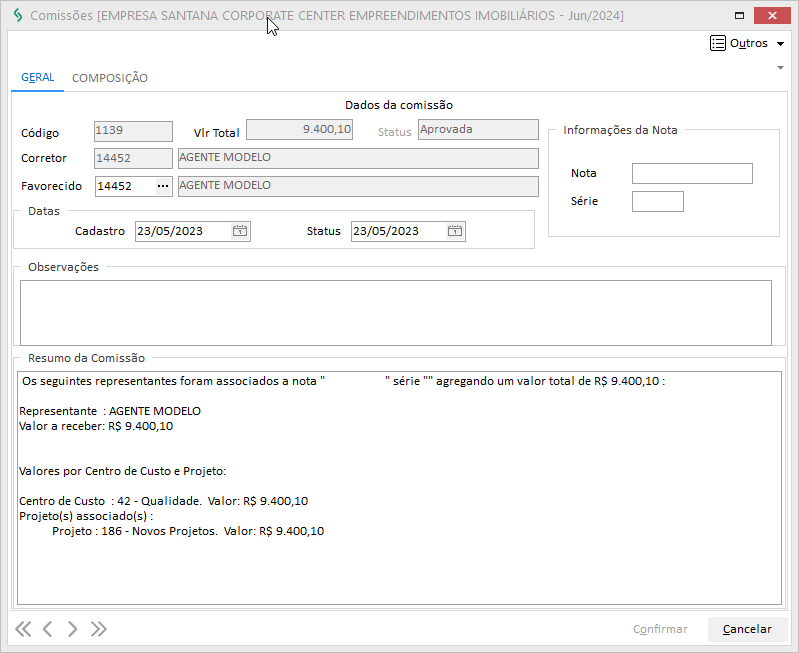
Task: Click Corretor name field AGENTE MODELO
Action: click(358, 158)
